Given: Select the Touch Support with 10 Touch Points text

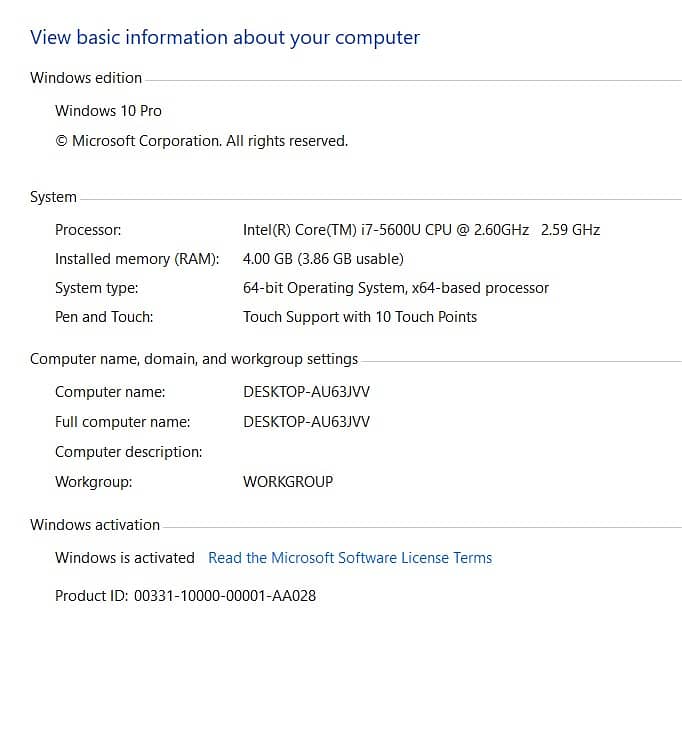Looking at the screenshot, I should tap(360, 317).
